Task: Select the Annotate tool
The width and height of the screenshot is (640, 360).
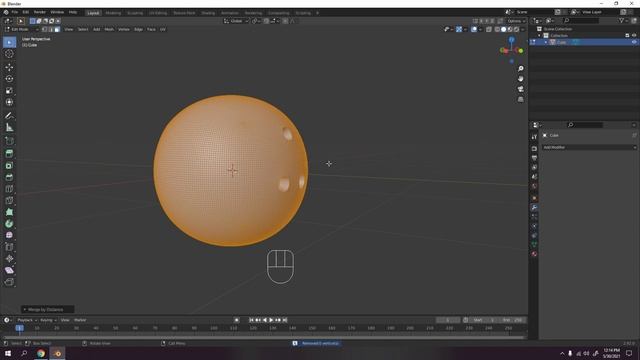Action: (9, 116)
